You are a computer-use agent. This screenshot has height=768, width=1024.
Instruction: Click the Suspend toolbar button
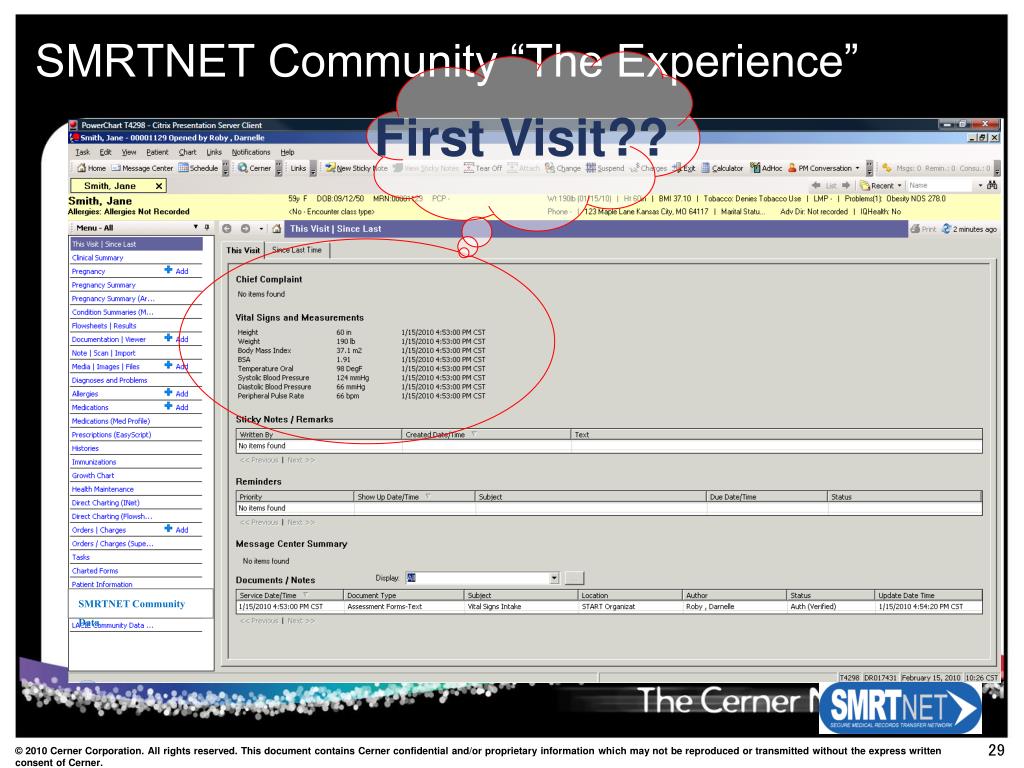tap(605, 168)
